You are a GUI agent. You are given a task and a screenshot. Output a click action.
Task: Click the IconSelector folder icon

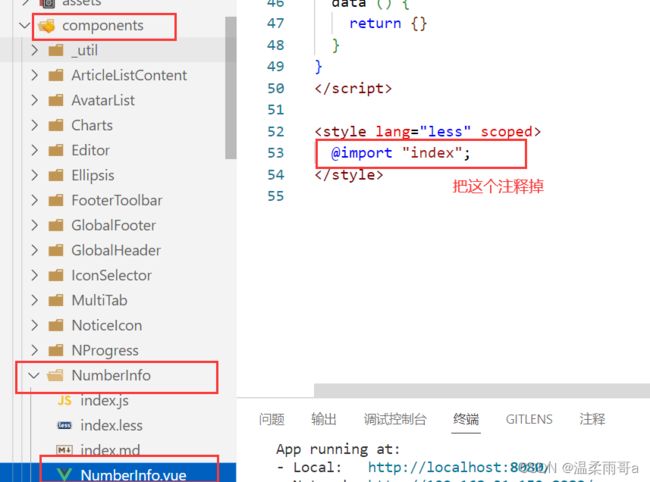coord(56,275)
